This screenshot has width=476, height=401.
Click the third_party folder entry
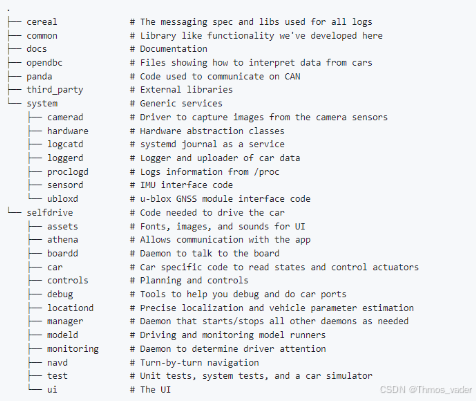click(55, 90)
